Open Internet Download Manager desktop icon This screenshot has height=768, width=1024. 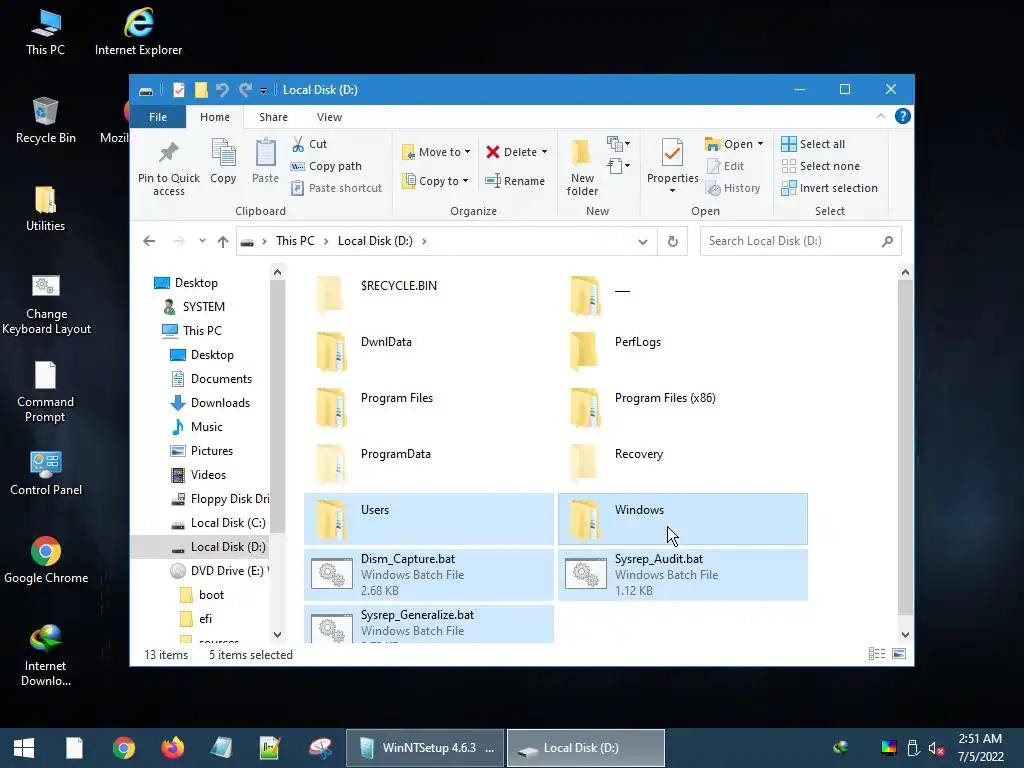[45, 656]
